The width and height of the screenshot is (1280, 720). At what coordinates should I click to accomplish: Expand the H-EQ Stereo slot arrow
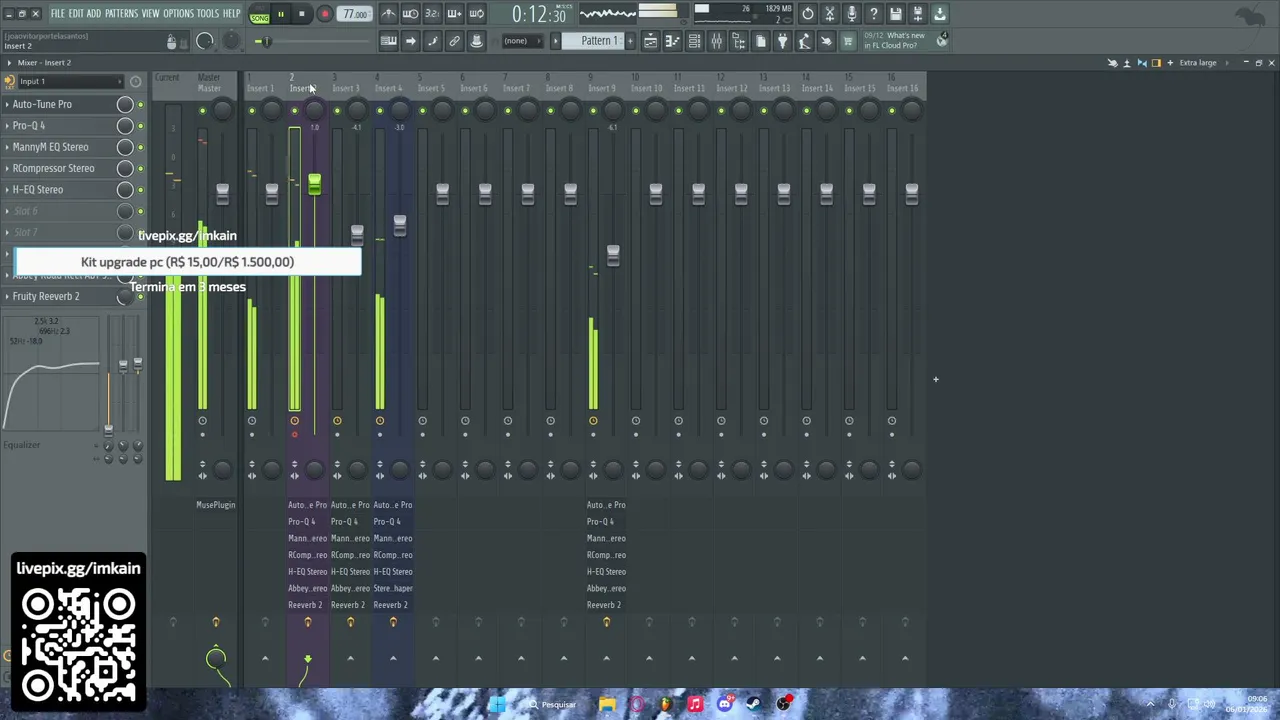pos(7,190)
